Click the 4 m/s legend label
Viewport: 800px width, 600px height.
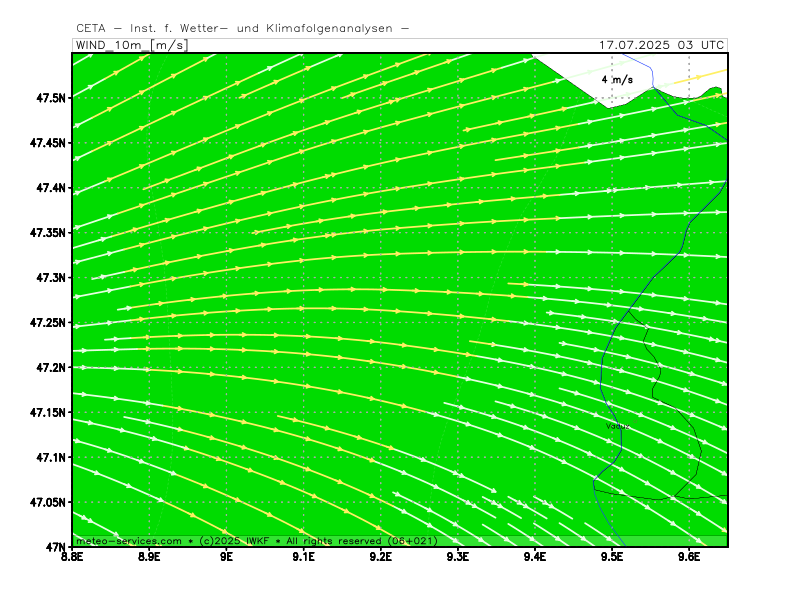click(617, 80)
